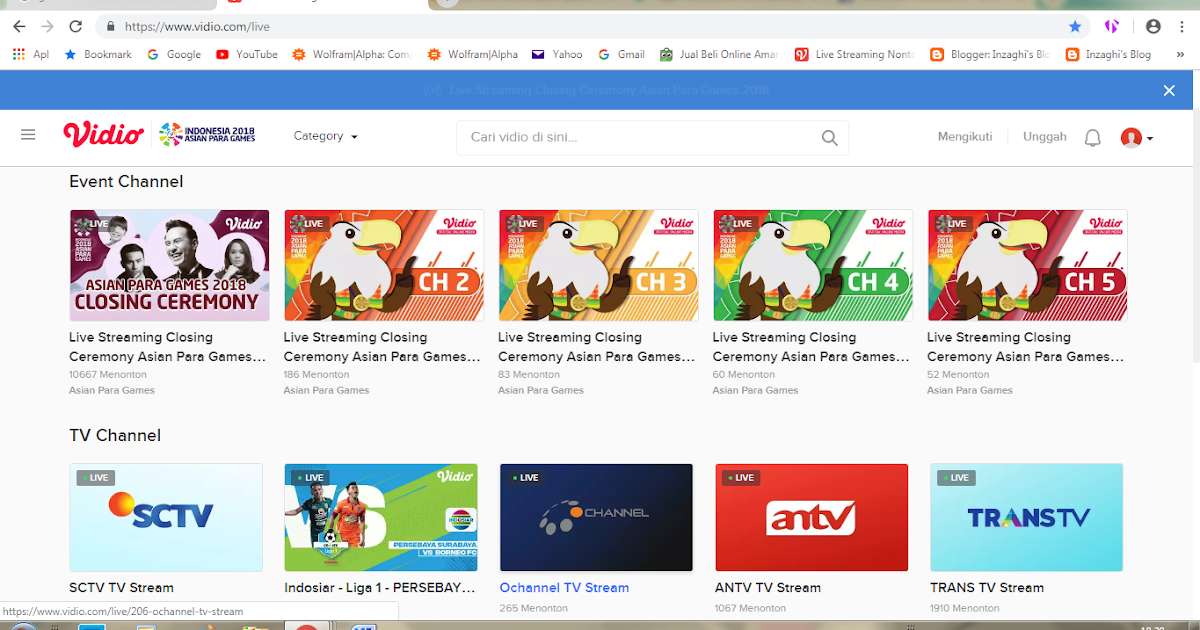Go back with the browser back arrow

point(18,27)
